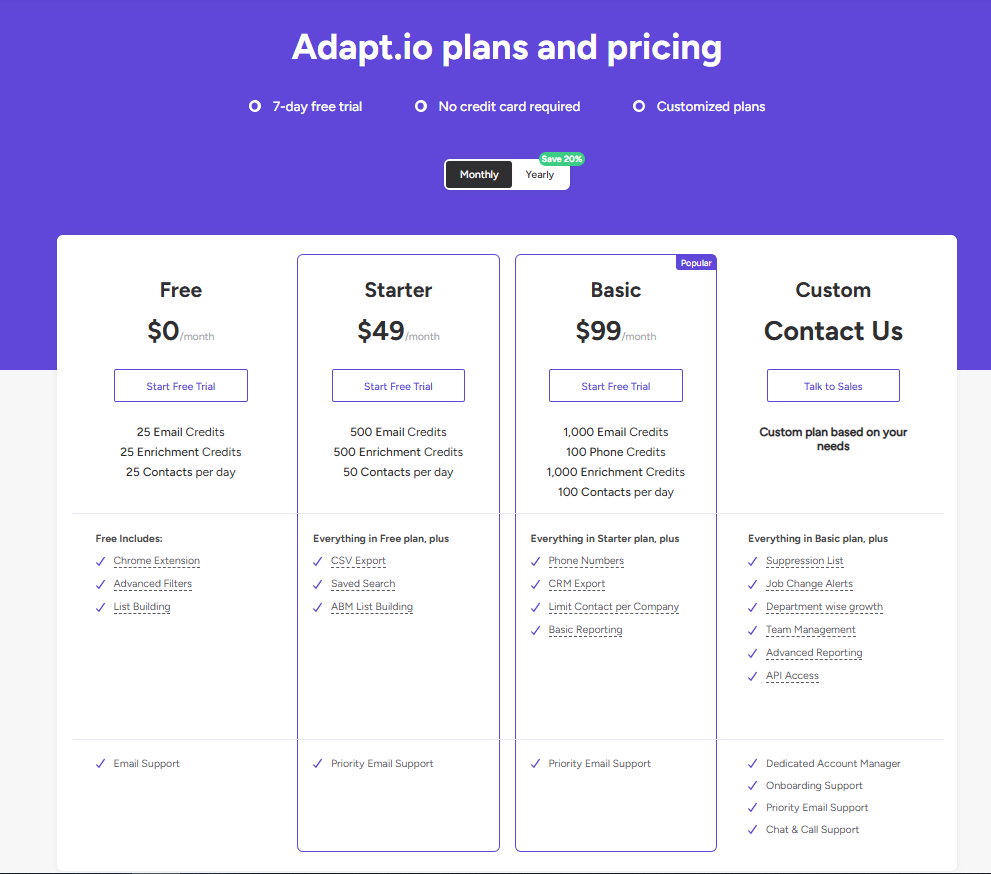Click the API Access feature link
The height and width of the screenshot is (874, 991).
792,676
